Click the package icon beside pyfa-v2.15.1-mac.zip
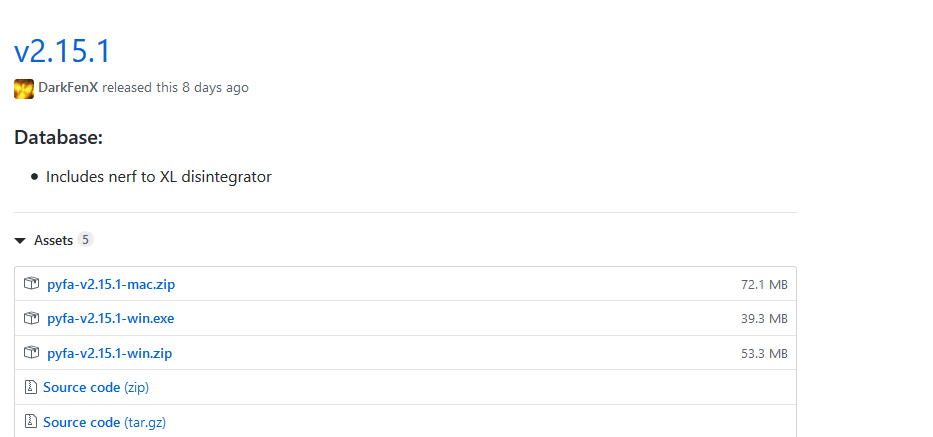The height and width of the screenshot is (437, 933). [31, 284]
